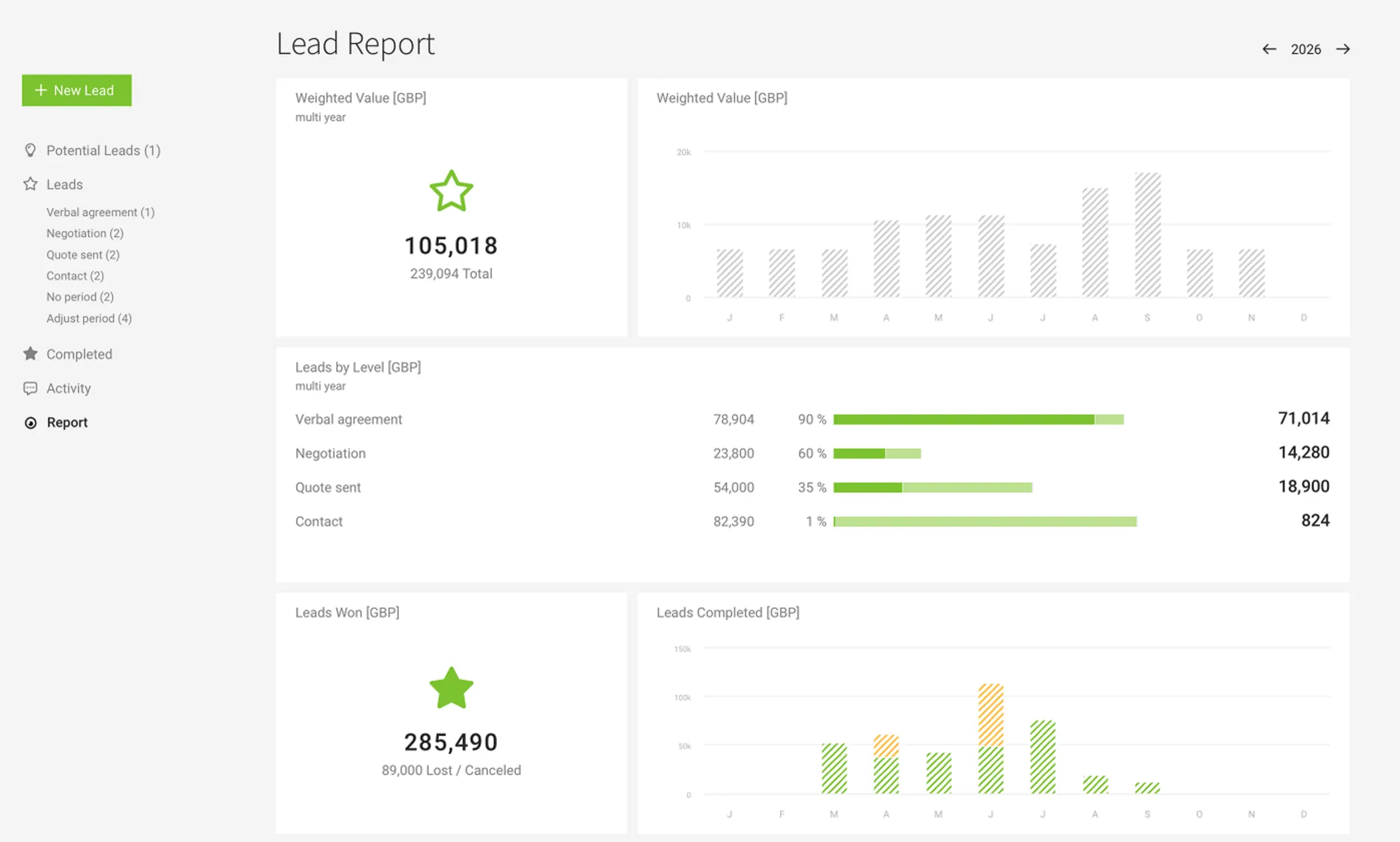
Task: Click the New Lead button
Action: pos(77,90)
